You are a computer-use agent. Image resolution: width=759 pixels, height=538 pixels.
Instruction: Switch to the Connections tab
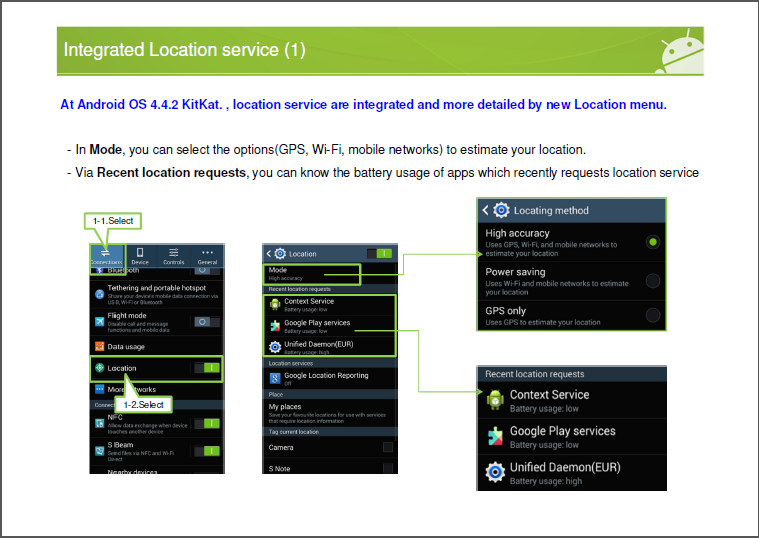[106, 255]
